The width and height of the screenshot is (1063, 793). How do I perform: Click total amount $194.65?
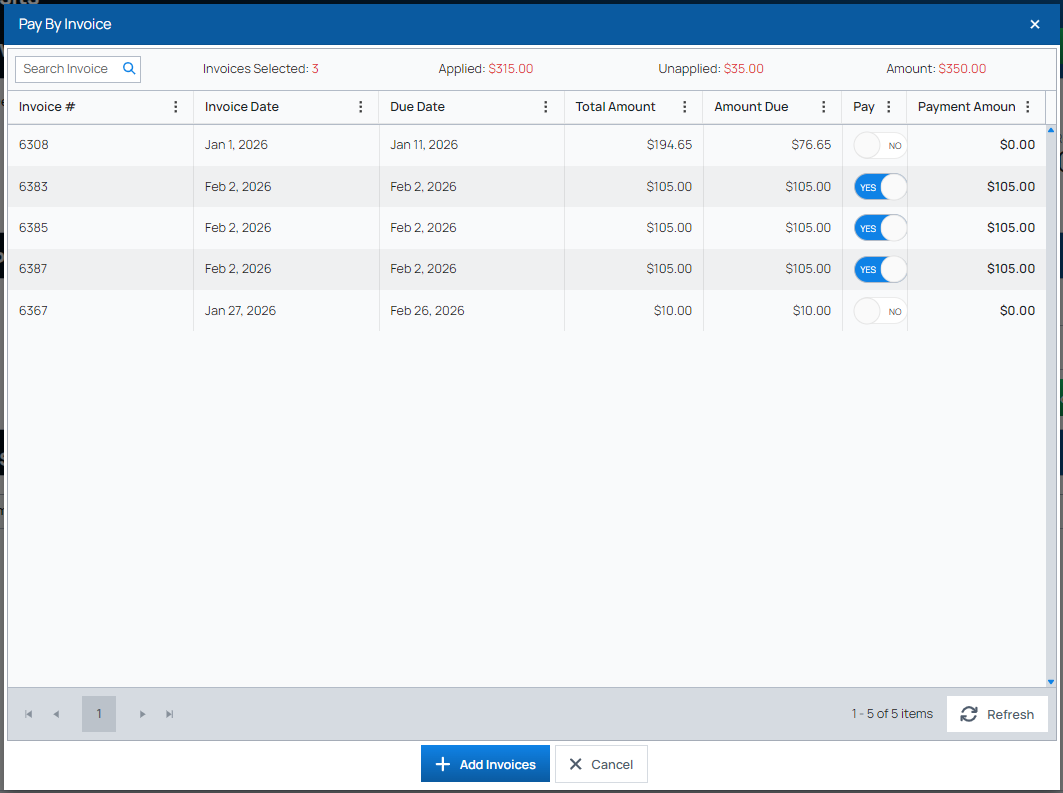(x=669, y=145)
